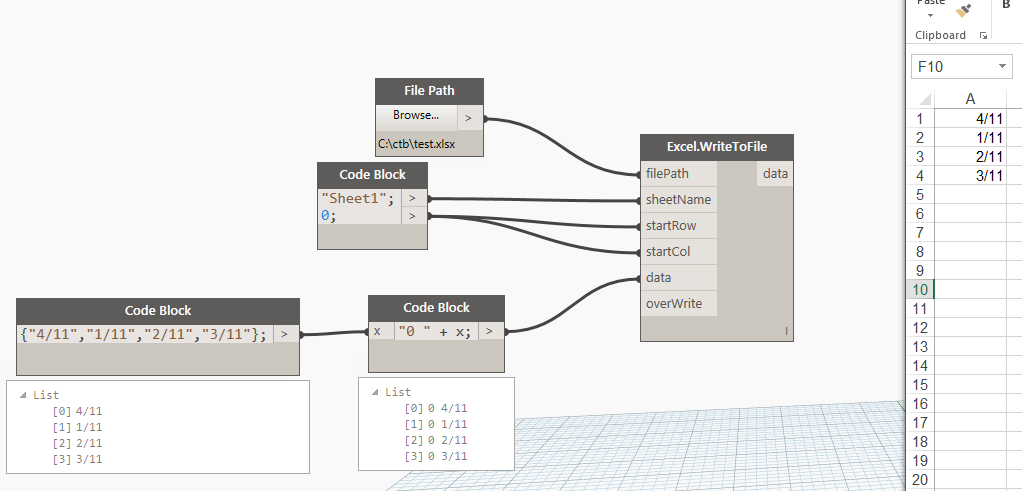
Task: Click output port of the "0 " + x block
Action: 491,331
